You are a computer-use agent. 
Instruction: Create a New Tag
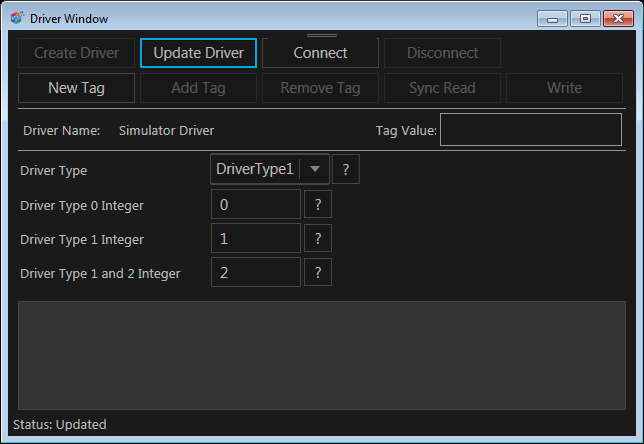coord(76,88)
